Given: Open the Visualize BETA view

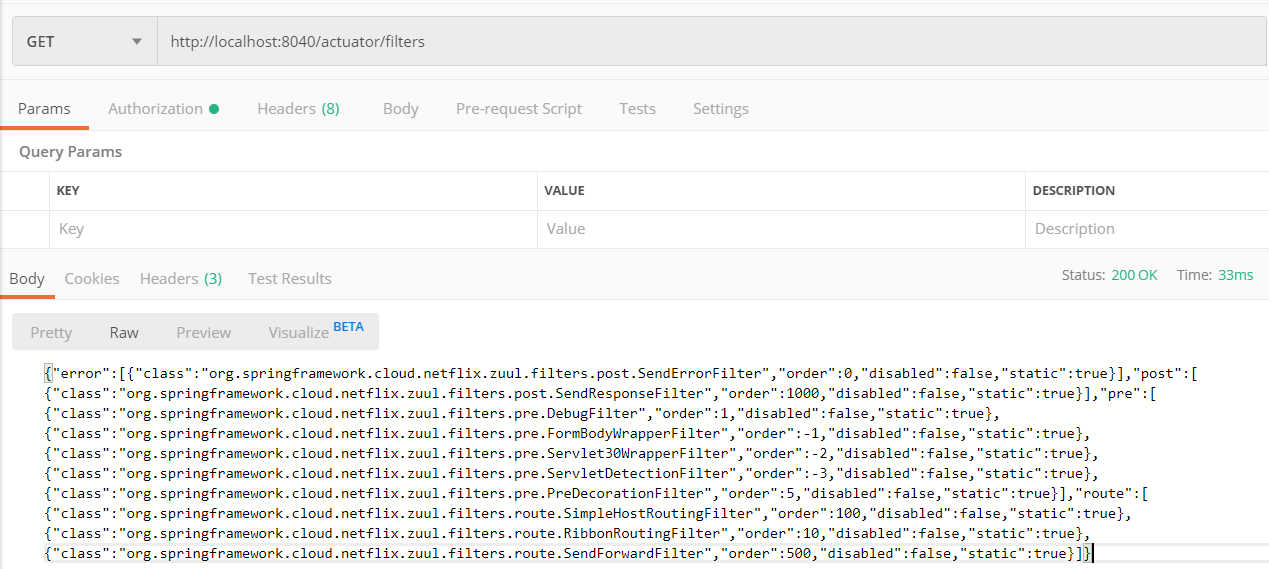Looking at the screenshot, I should pos(316,331).
